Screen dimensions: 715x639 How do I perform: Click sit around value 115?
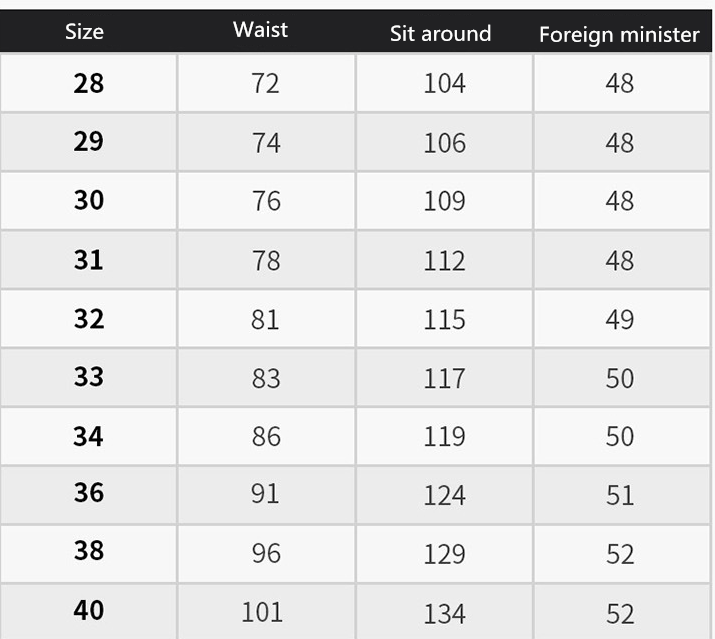(444, 319)
